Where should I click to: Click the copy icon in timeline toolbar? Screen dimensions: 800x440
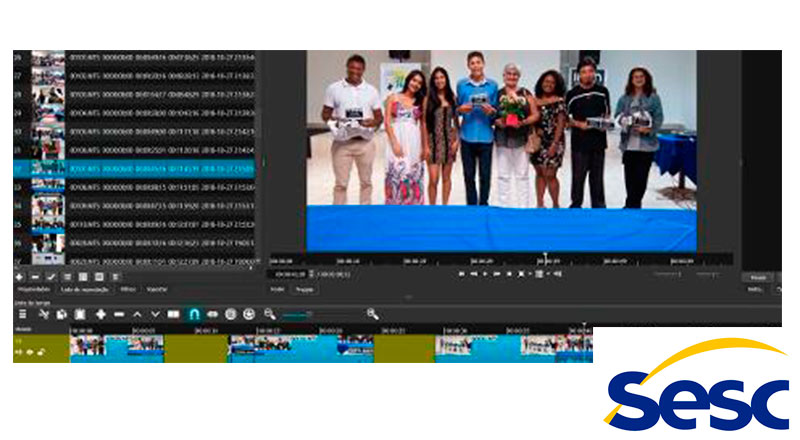61,314
